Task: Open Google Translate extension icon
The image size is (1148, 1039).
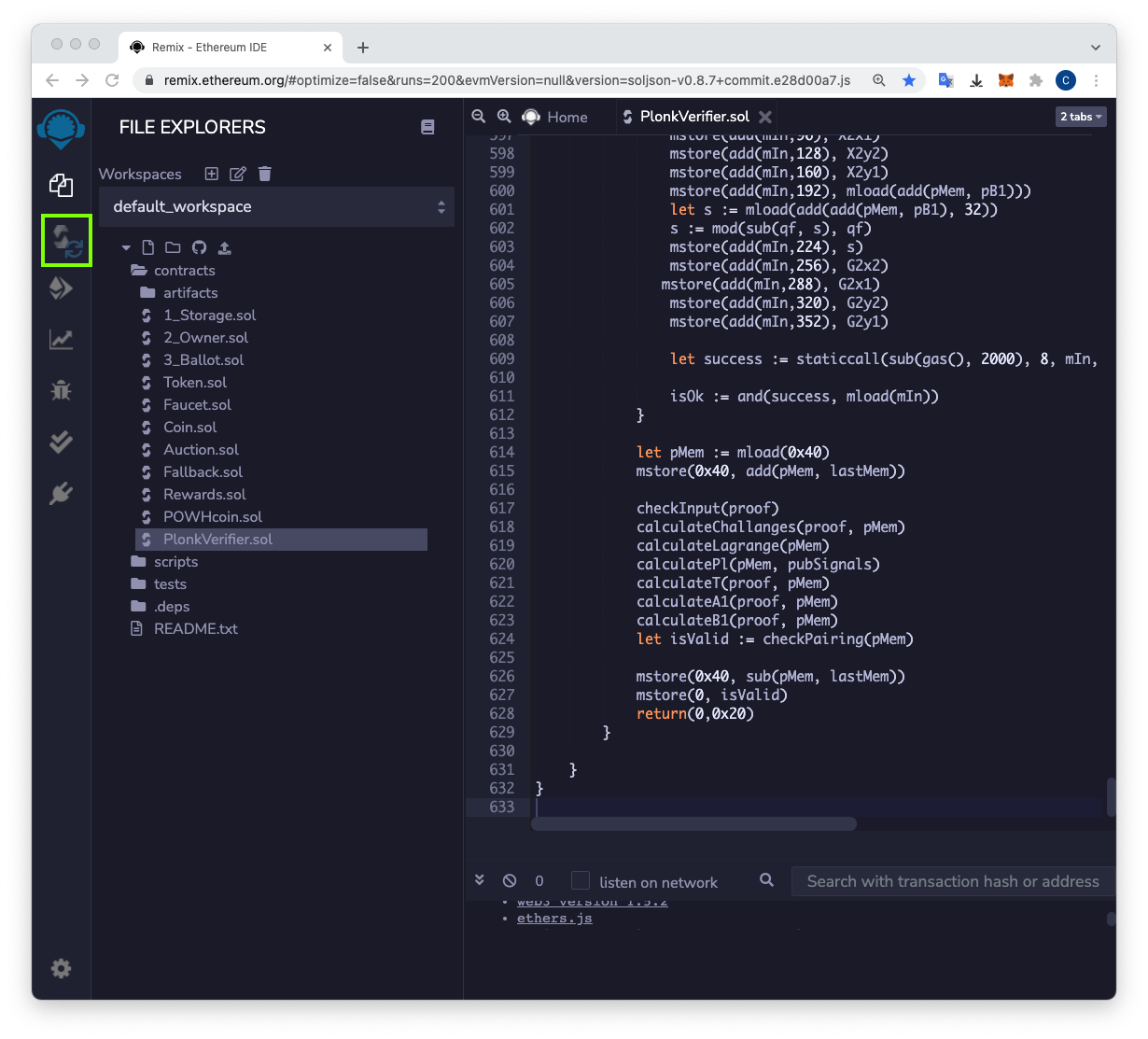Action: pyautogui.click(x=945, y=80)
